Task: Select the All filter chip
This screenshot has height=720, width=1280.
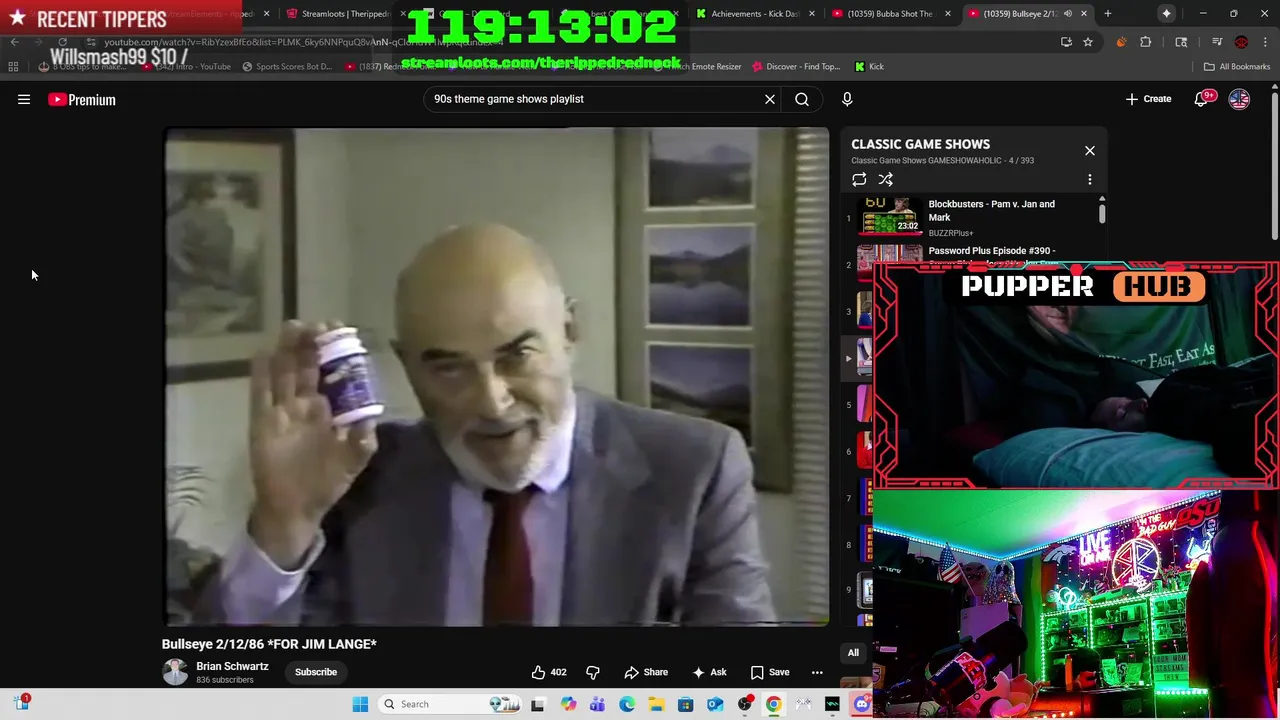Action: (853, 653)
